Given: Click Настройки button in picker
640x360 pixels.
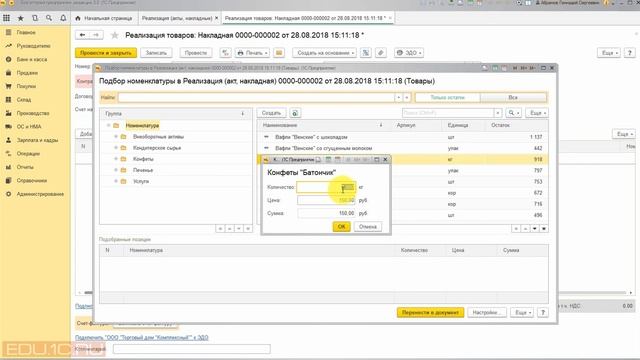Looking at the screenshot, I should click(x=487, y=312).
